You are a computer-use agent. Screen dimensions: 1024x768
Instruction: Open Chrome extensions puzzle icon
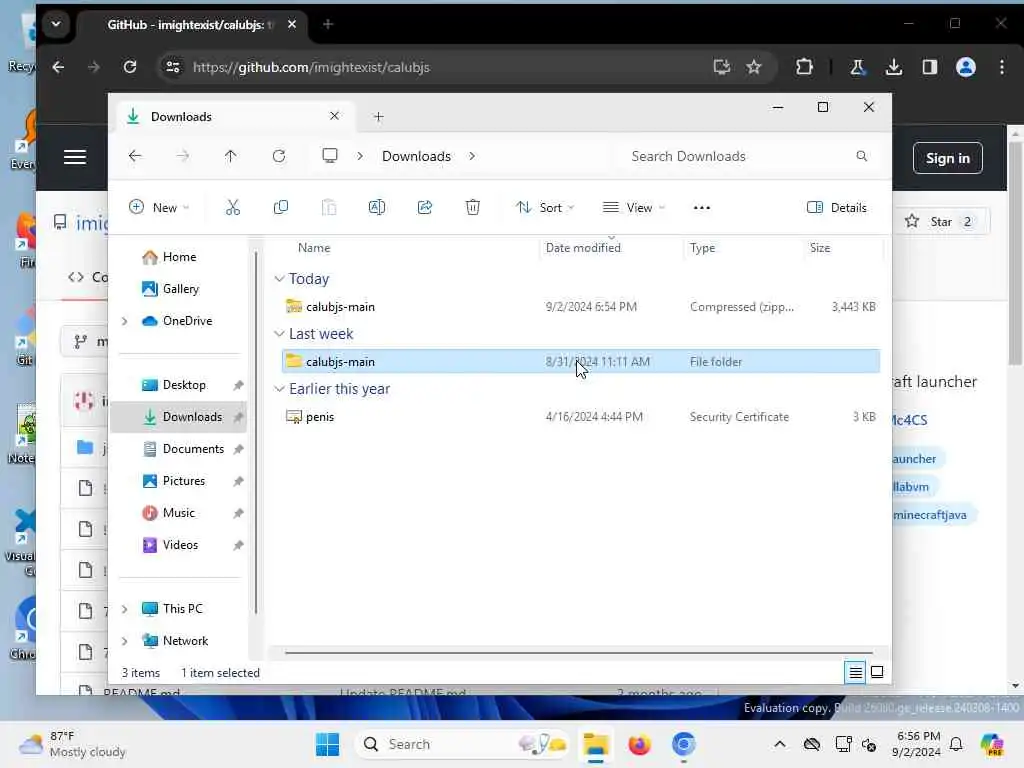coord(805,67)
